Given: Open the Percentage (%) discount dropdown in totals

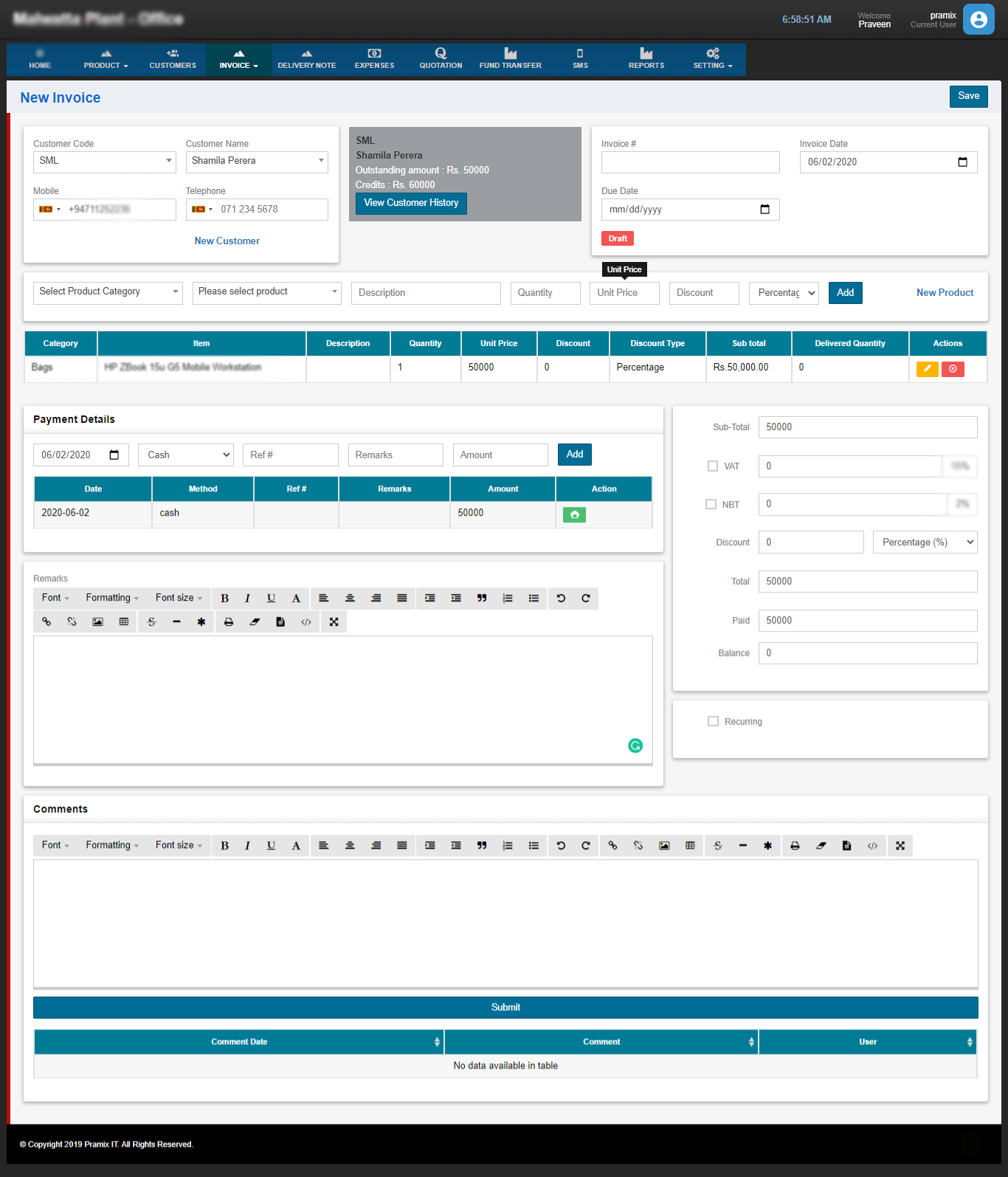Looking at the screenshot, I should pos(925,542).
